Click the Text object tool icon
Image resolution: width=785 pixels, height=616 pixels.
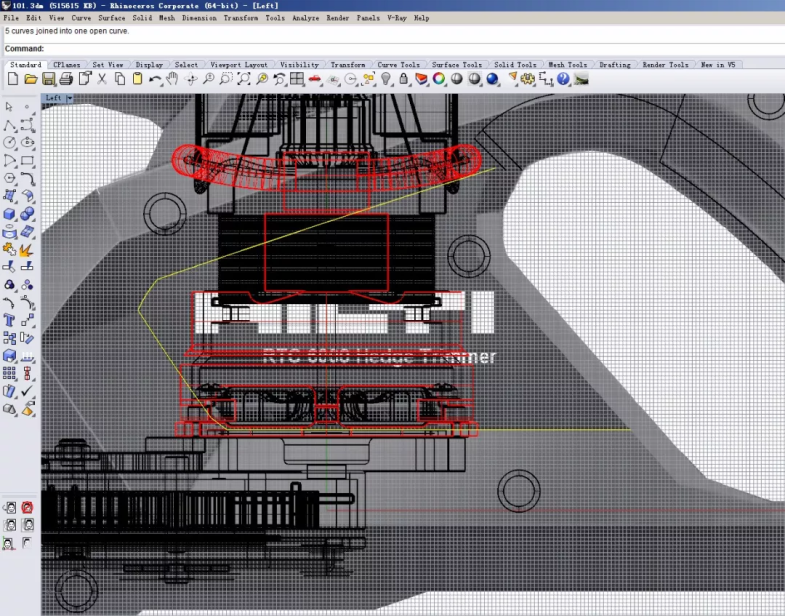10,320
